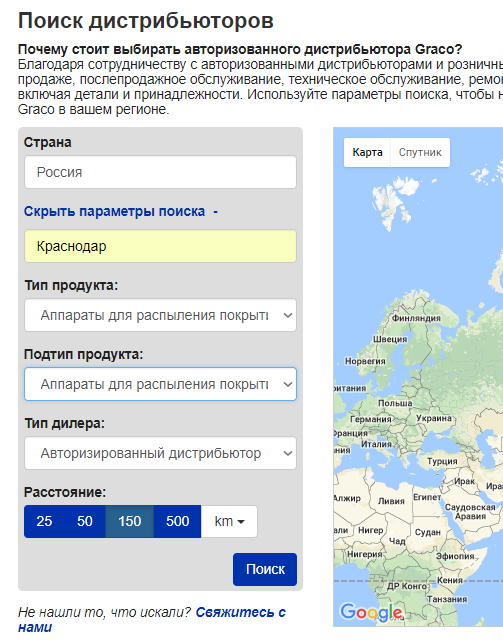The width and height of the screenshot is (503, 644).
Task: Open the km units dropdown
Action: point(229,521)
